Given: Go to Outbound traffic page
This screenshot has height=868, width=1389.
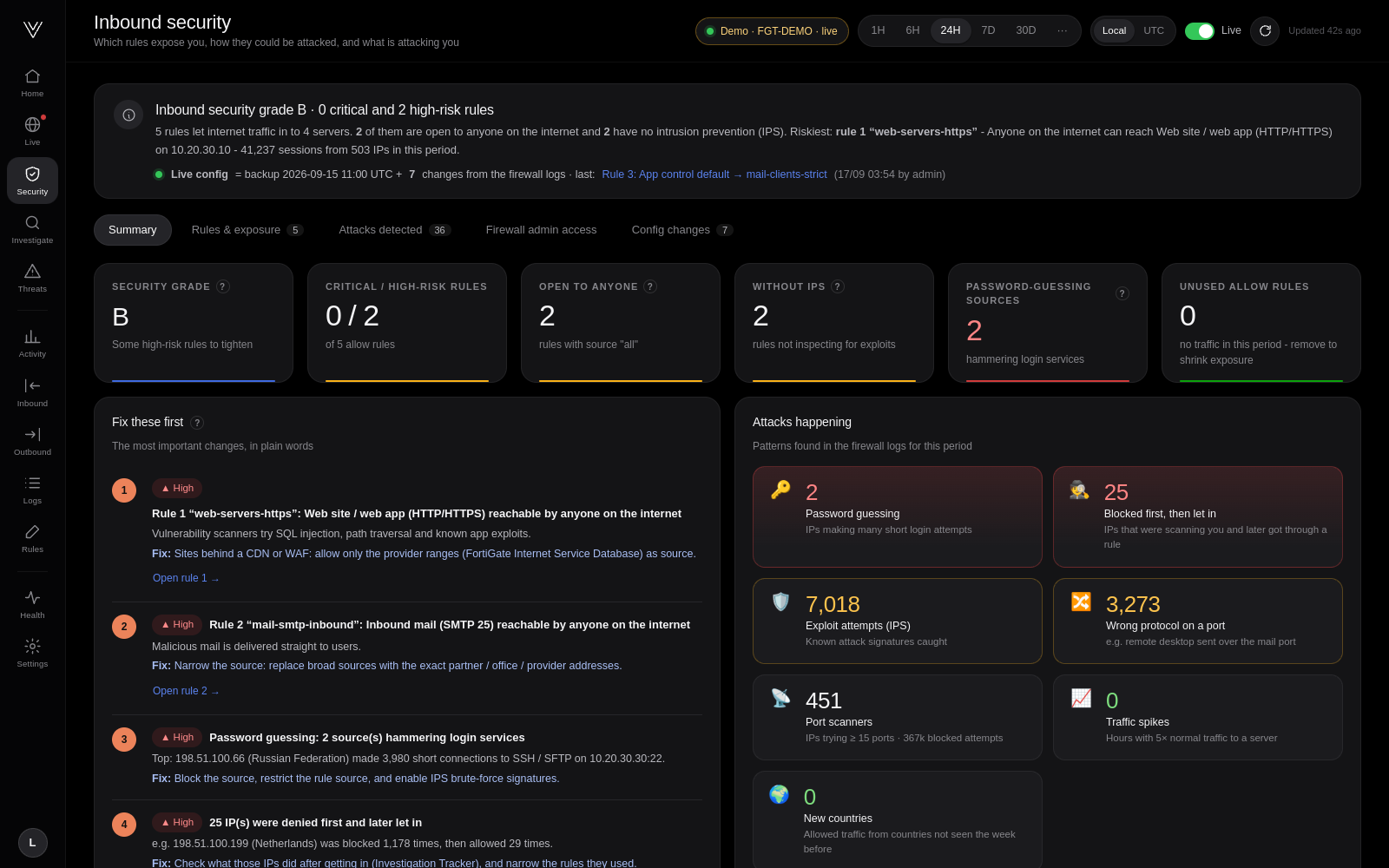Looking at the screenshot, I should [x=32, y=442].
